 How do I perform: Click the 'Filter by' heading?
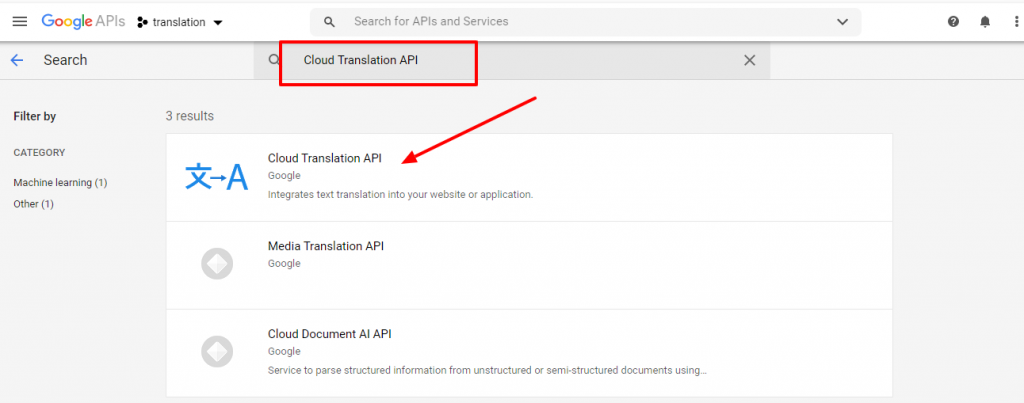tap(35, 116)
